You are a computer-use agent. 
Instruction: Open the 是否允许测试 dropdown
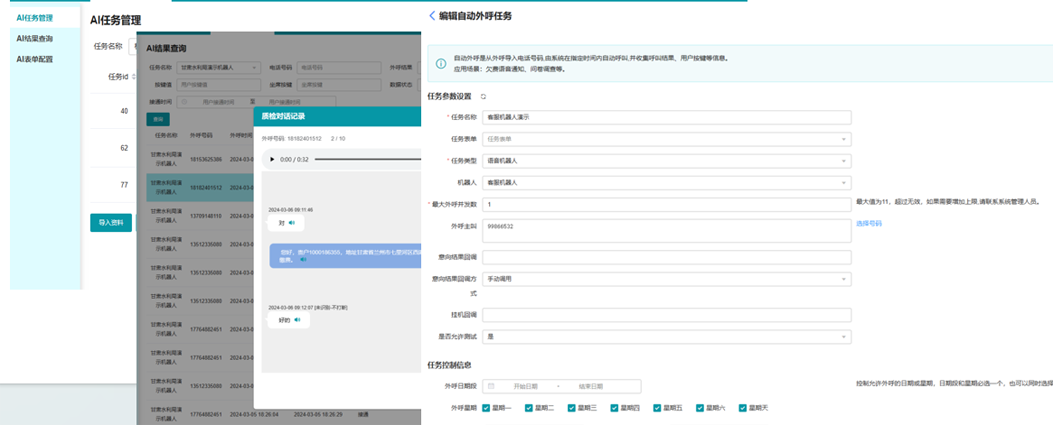pyautogui.click(x=666, y=337)
